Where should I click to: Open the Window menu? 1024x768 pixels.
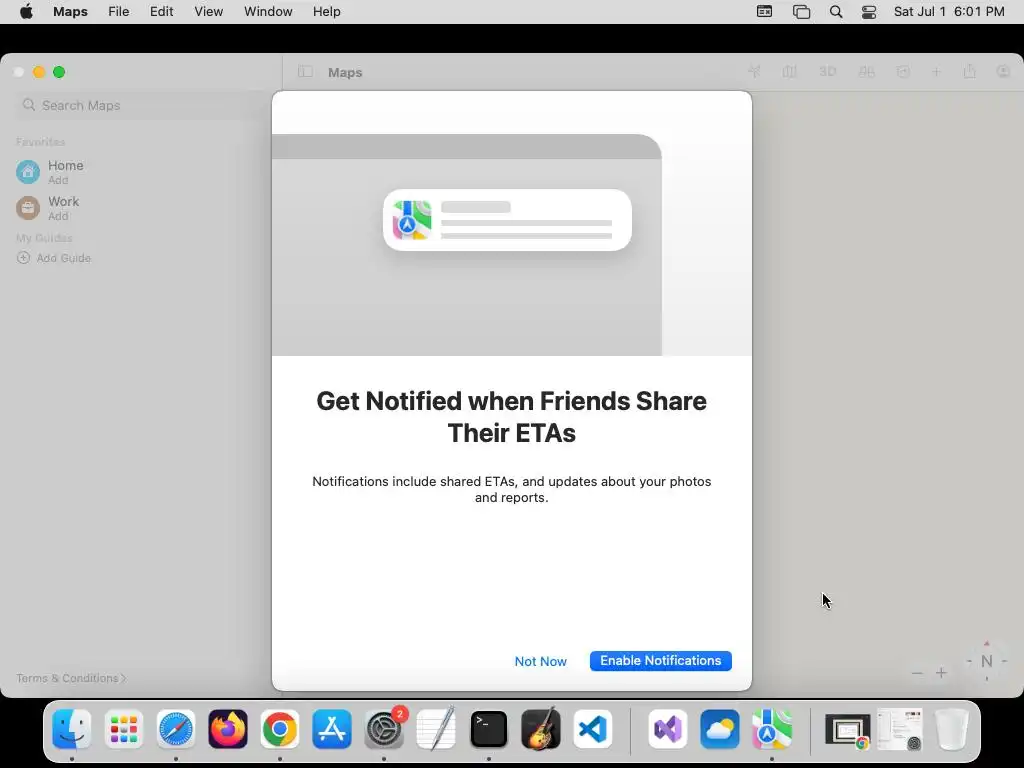[268, 12]
